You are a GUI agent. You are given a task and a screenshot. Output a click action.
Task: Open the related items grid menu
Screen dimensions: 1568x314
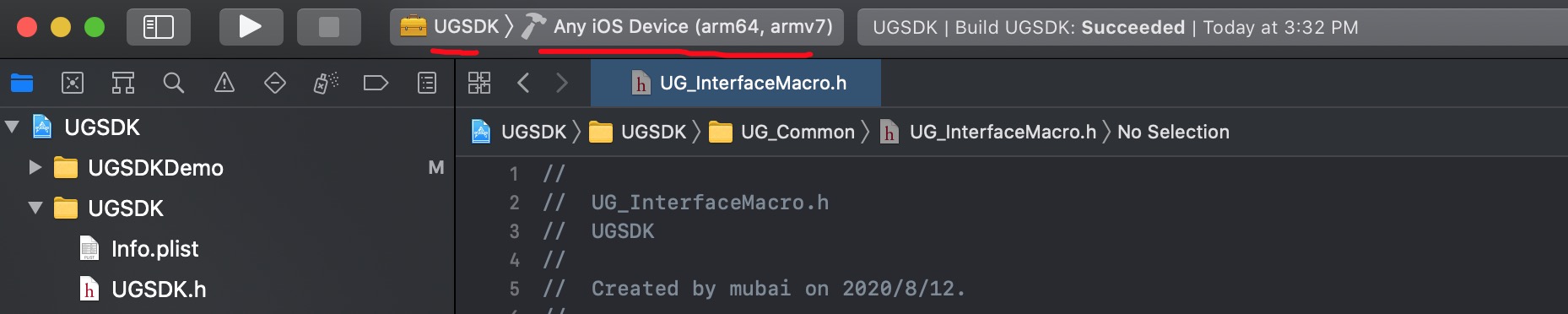coord(479,83)
